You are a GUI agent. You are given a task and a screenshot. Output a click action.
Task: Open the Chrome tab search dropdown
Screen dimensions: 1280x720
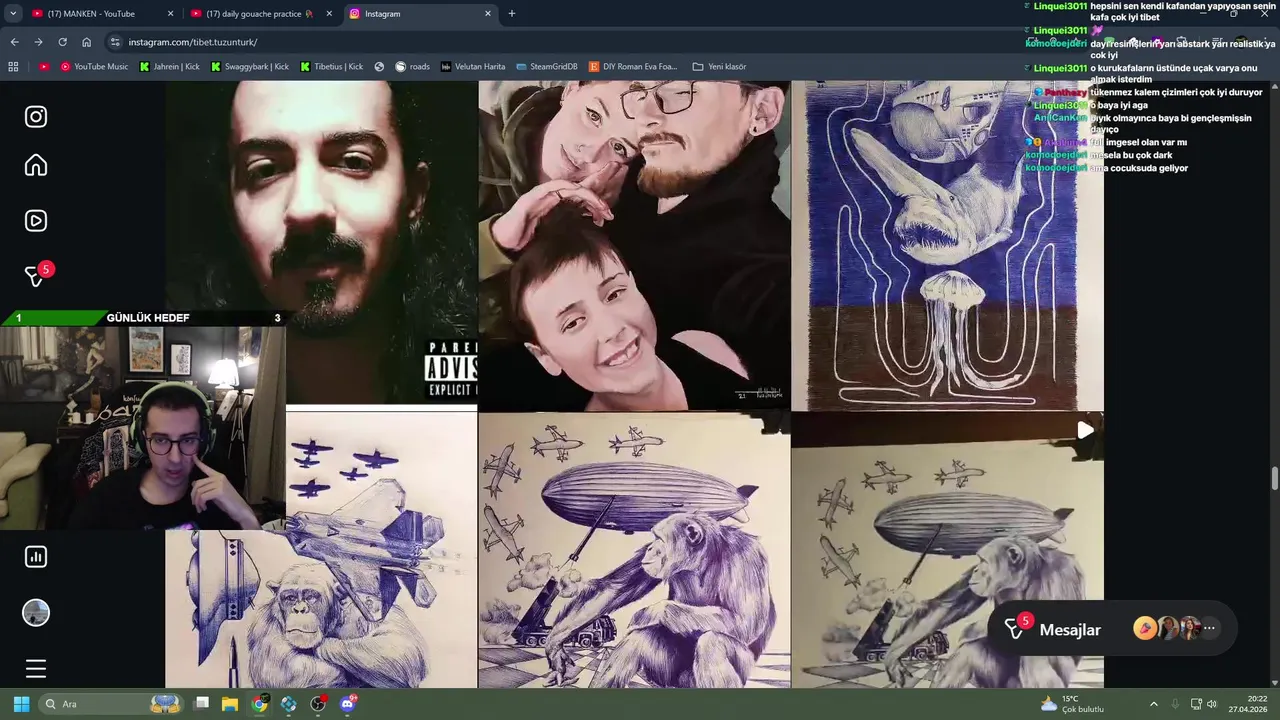tap(12, 14)
